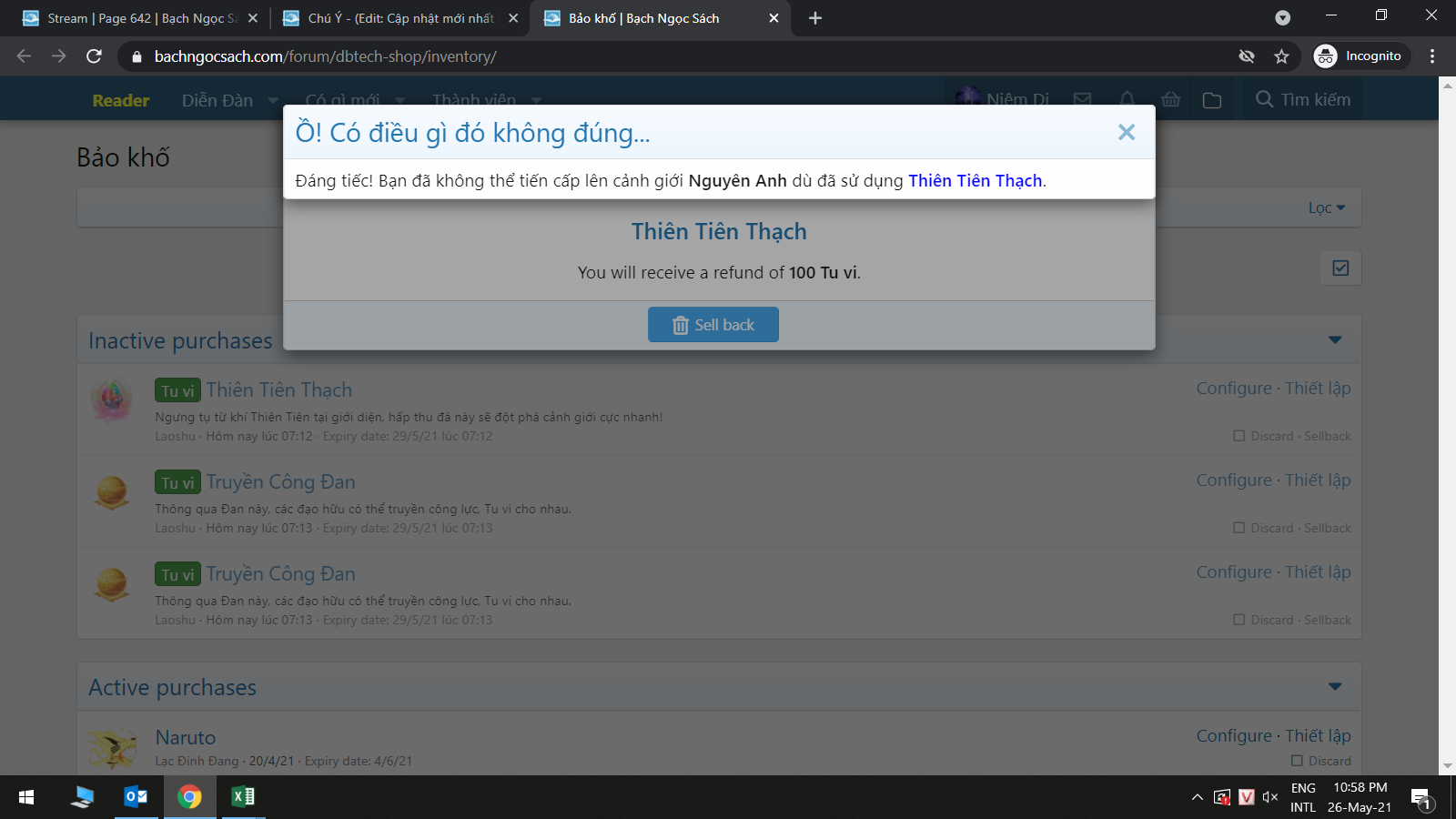
Task: Launch Excel from the taskbar
Action: coord(243,797)
